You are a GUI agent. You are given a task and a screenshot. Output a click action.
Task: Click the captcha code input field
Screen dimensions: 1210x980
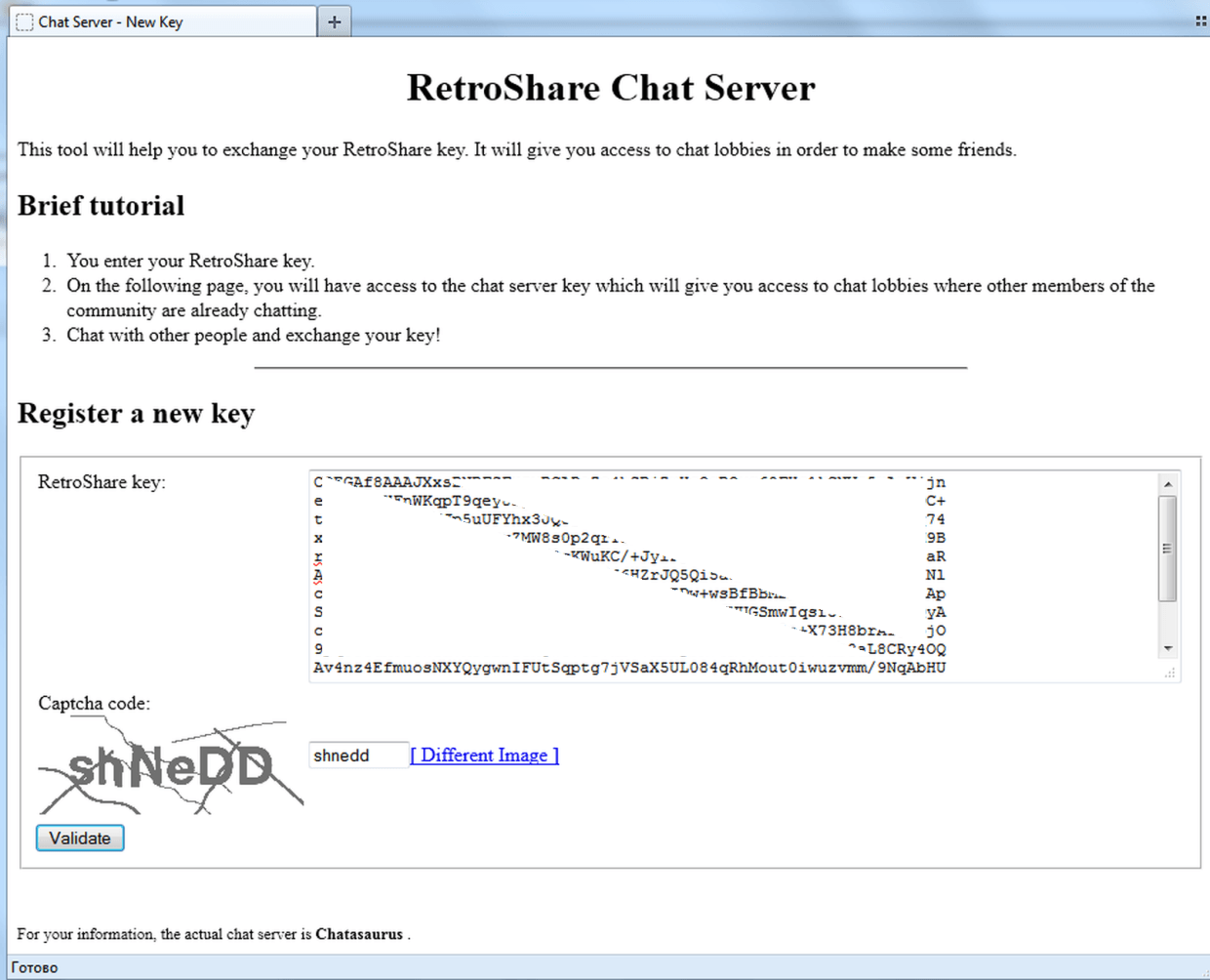click(x=357, y=755)
